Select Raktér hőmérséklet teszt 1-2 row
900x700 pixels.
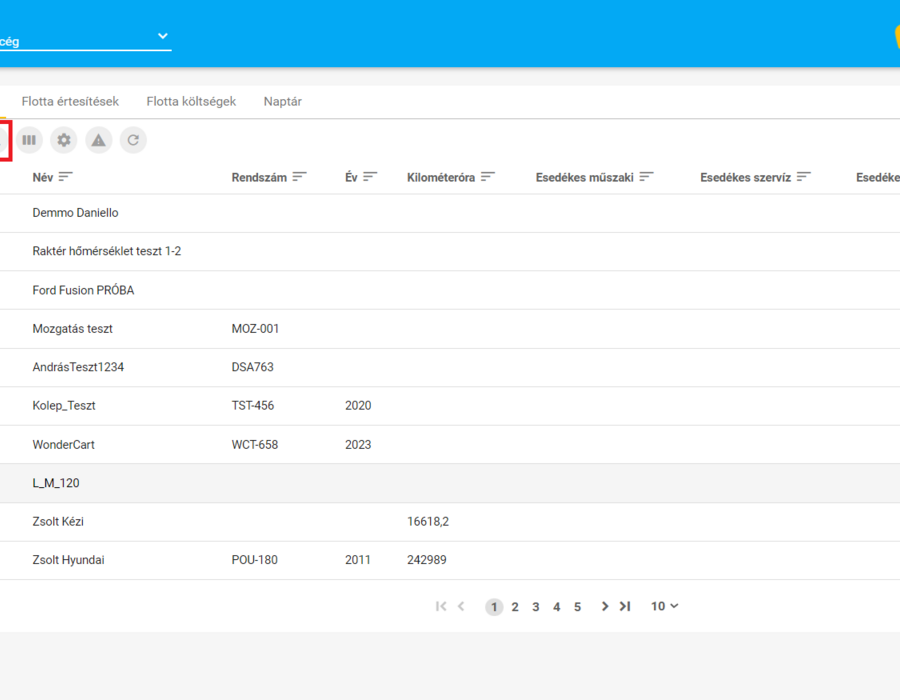pyautogui.click(x=450, y=252)
